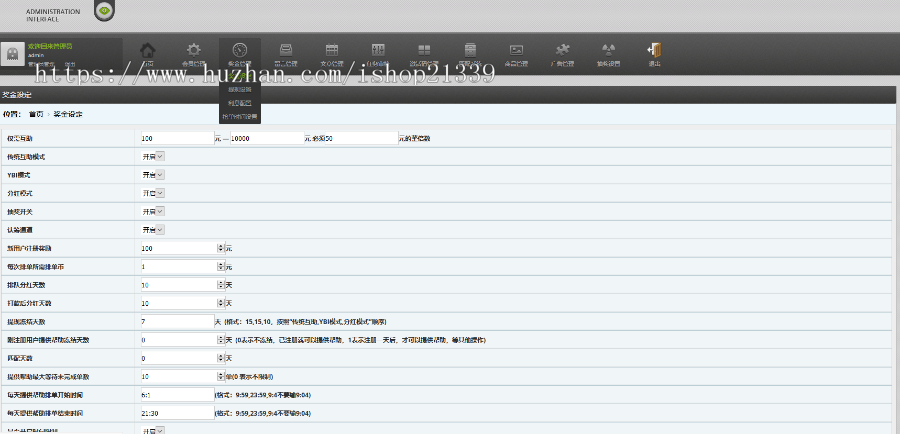This screenshot has height=434, width=900.
Task: Click 奖金设定 in the breadcrumb trail
Action: click(68, 114)
